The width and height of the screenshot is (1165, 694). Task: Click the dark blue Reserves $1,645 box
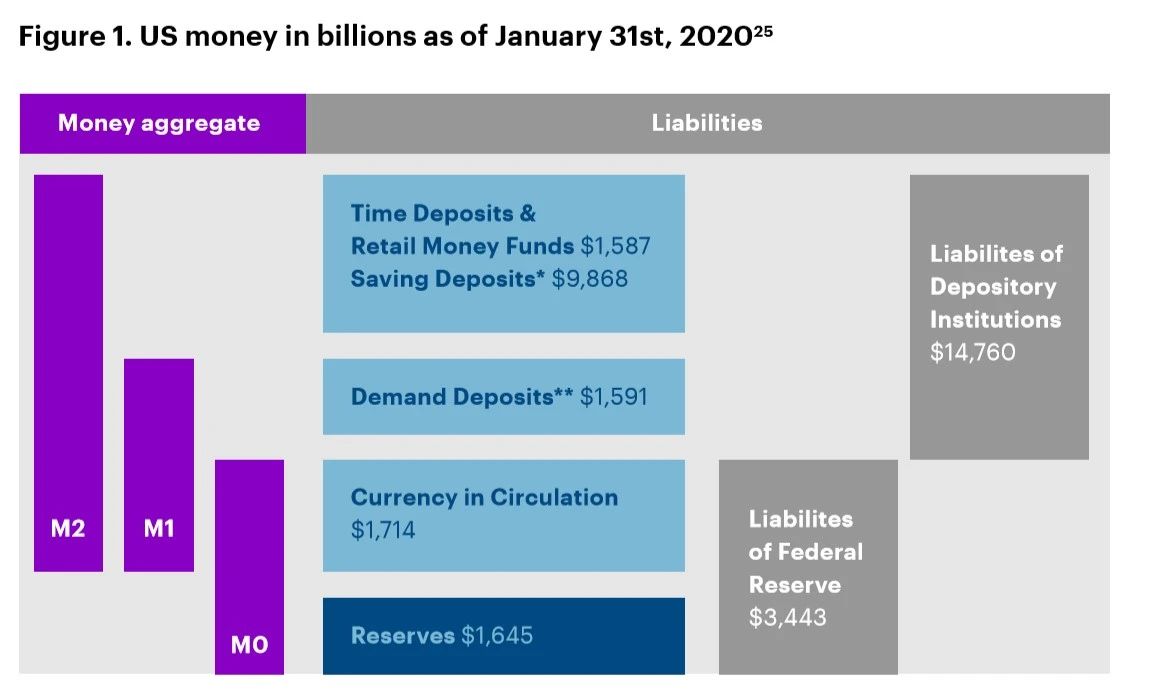pyautogui.click(x=504, y=636)
